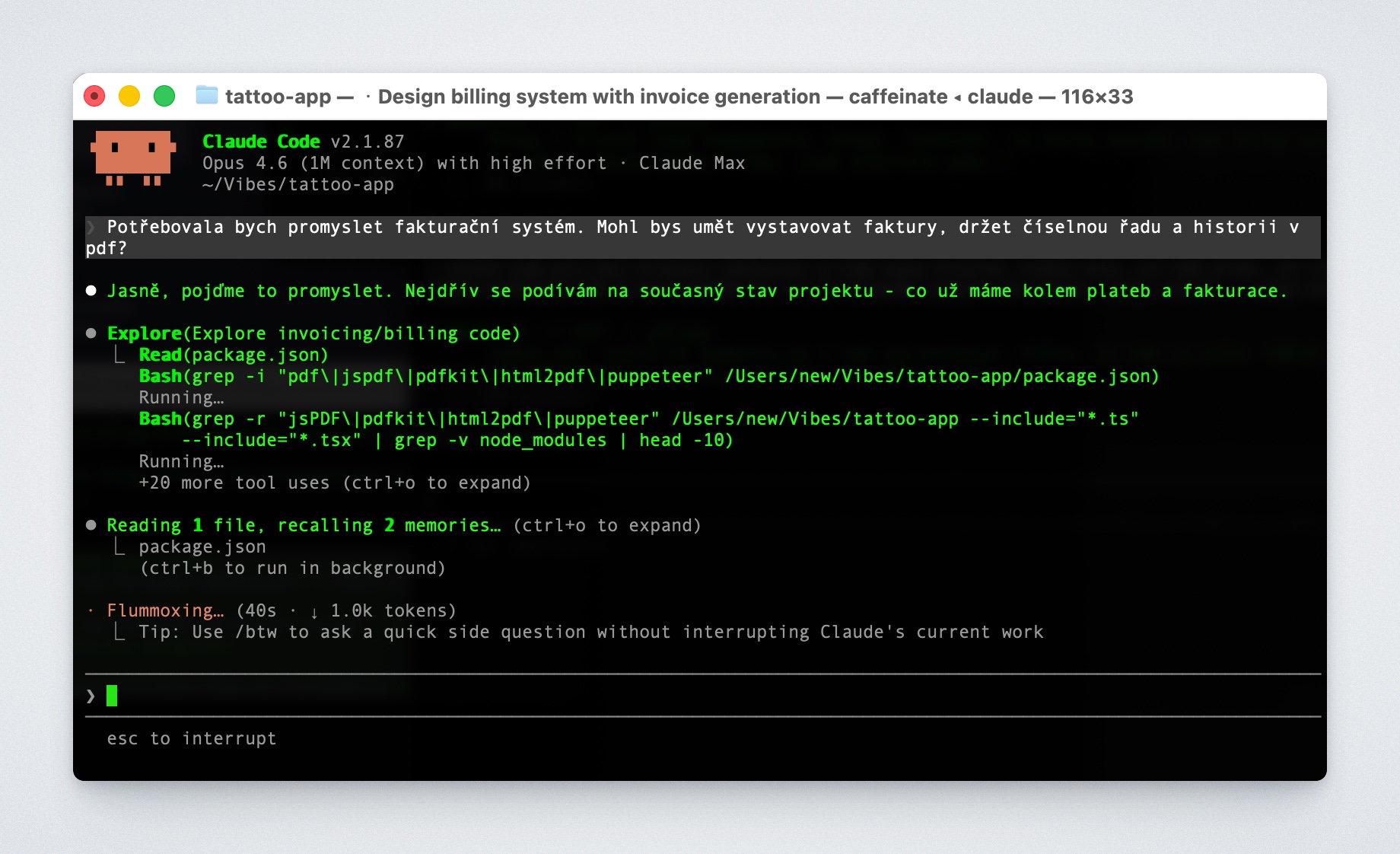Click the gray bullet beside the Explore task

[x=91, y=333]
